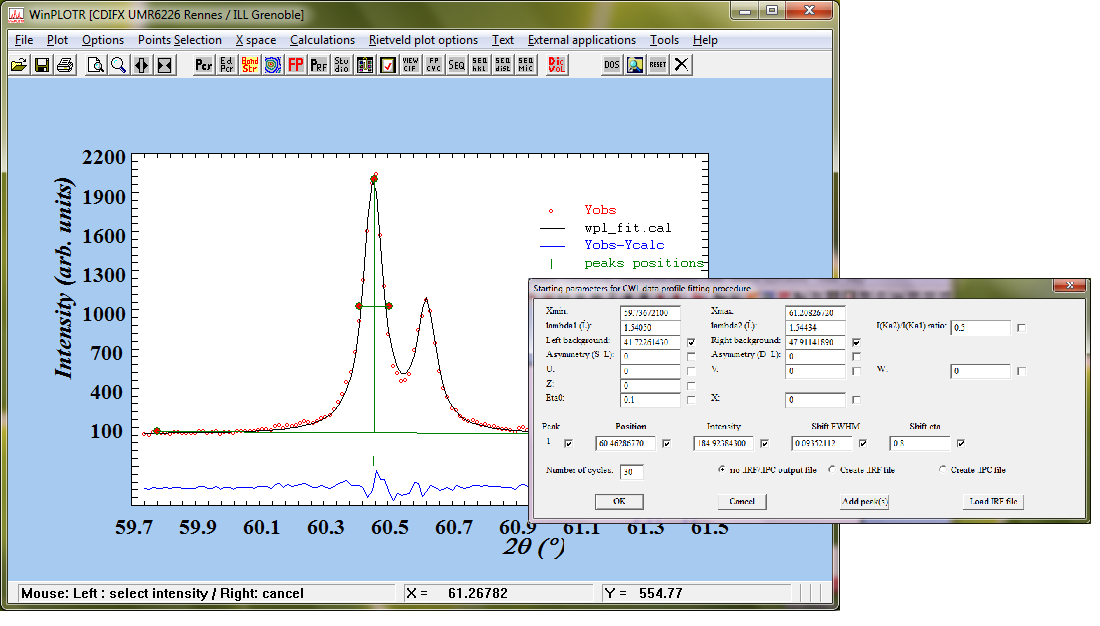Click the SEQ Mic toolbar icon

(x=526, y=65)
